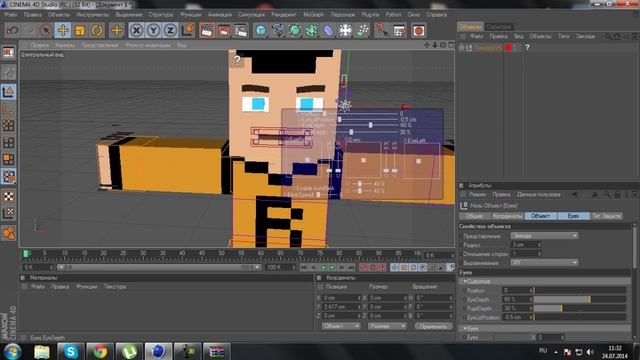Open the Python menu

click(393, 15)
